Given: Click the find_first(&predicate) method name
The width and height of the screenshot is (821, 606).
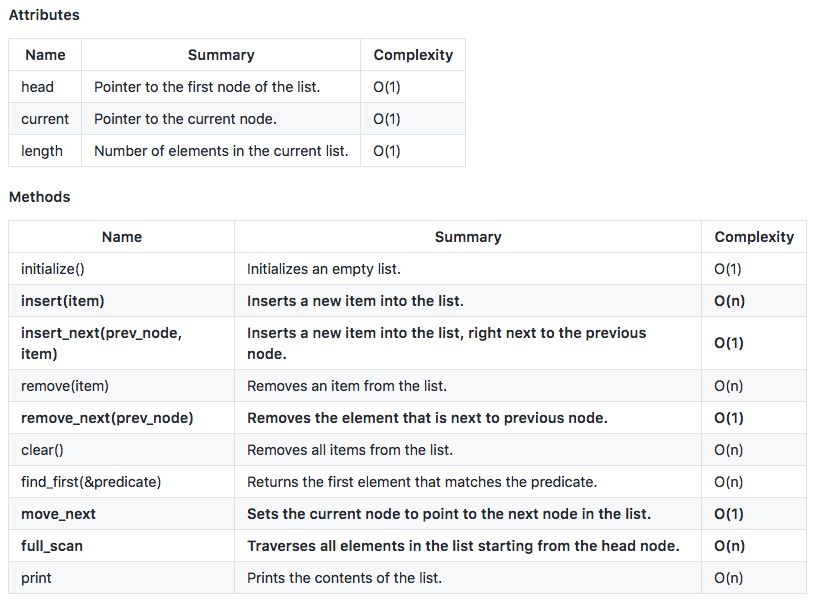Looking at the screenshot, I should [x=91, y=482].
